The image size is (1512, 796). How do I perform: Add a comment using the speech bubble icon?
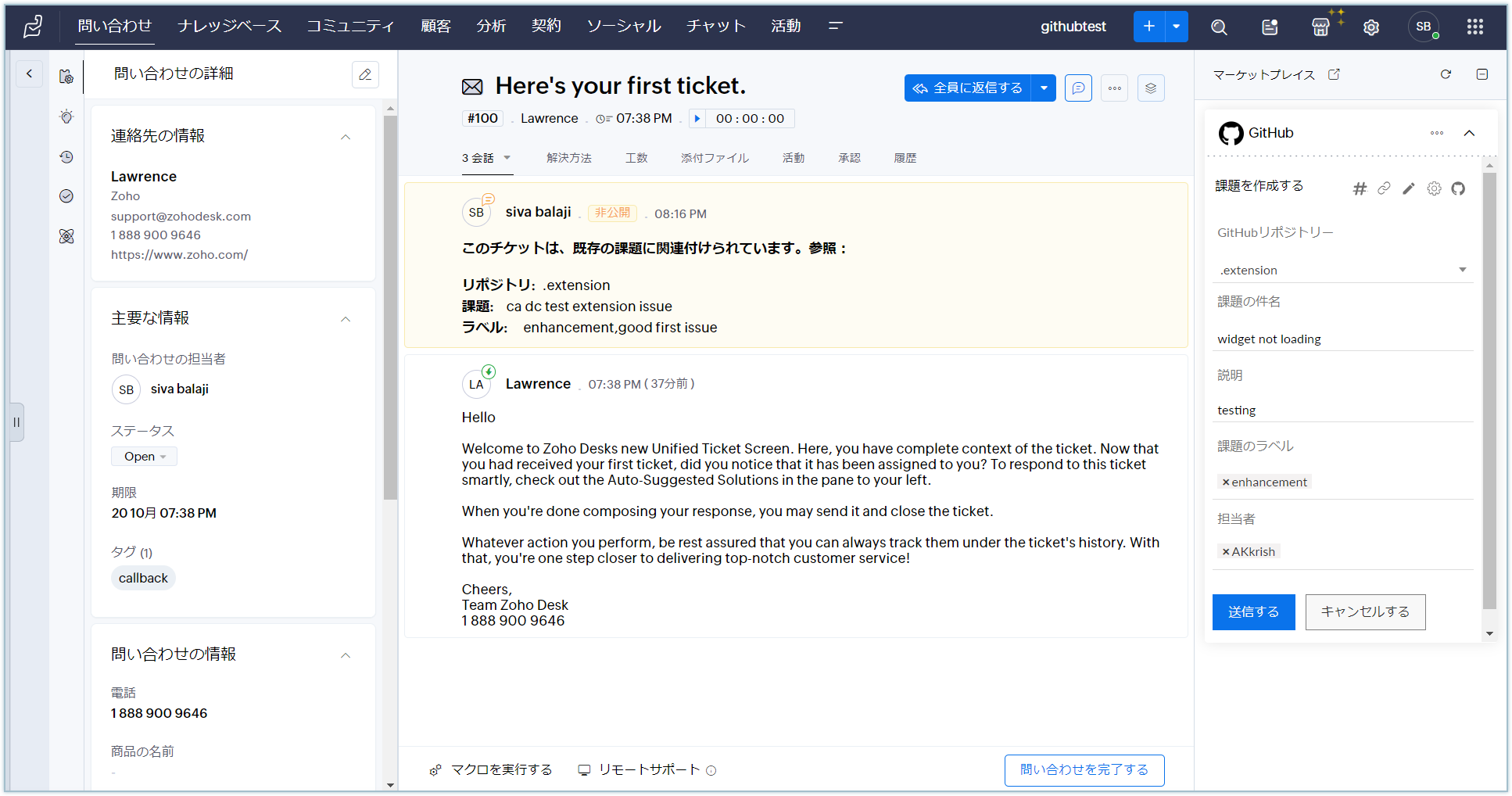(1078, 88)
